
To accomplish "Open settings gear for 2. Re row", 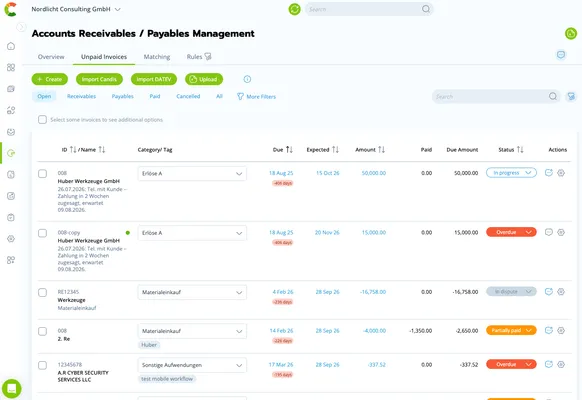I will click(x=561, y=330).
